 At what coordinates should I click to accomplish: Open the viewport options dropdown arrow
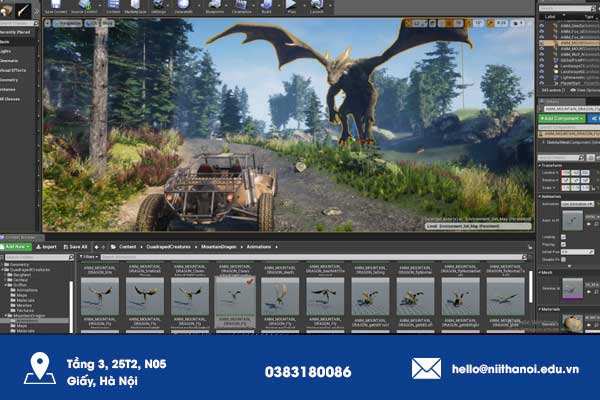(47, 23)
